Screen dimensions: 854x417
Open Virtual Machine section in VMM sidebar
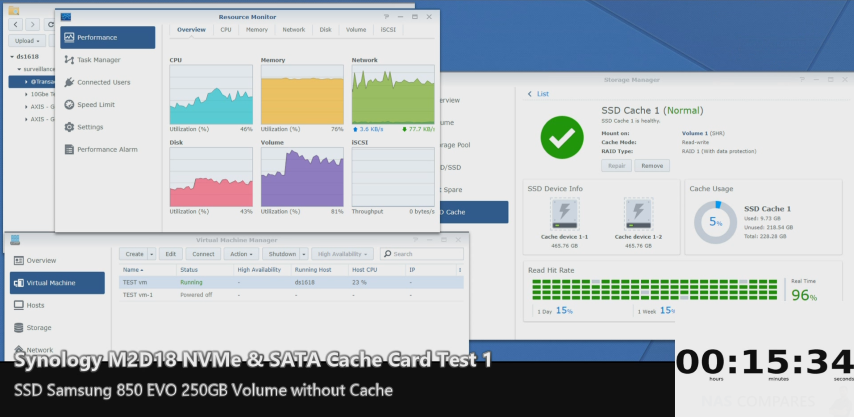point(57,283)
